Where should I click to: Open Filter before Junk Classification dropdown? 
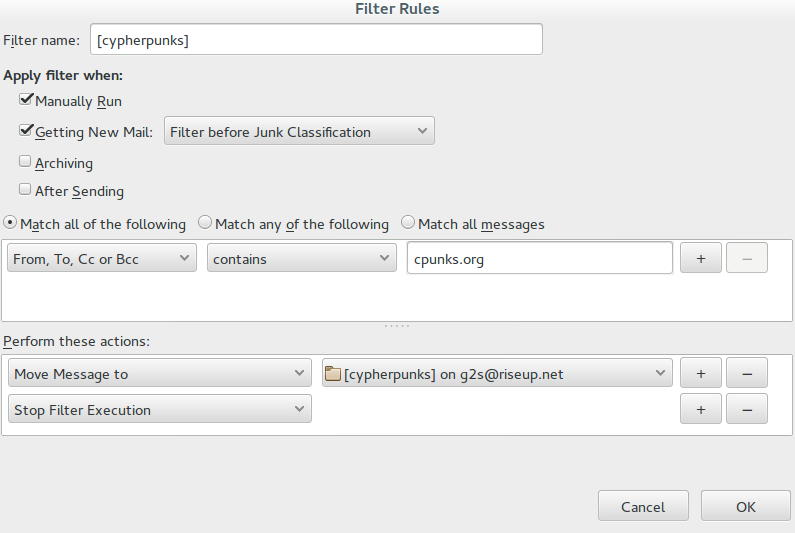(298, 131)
